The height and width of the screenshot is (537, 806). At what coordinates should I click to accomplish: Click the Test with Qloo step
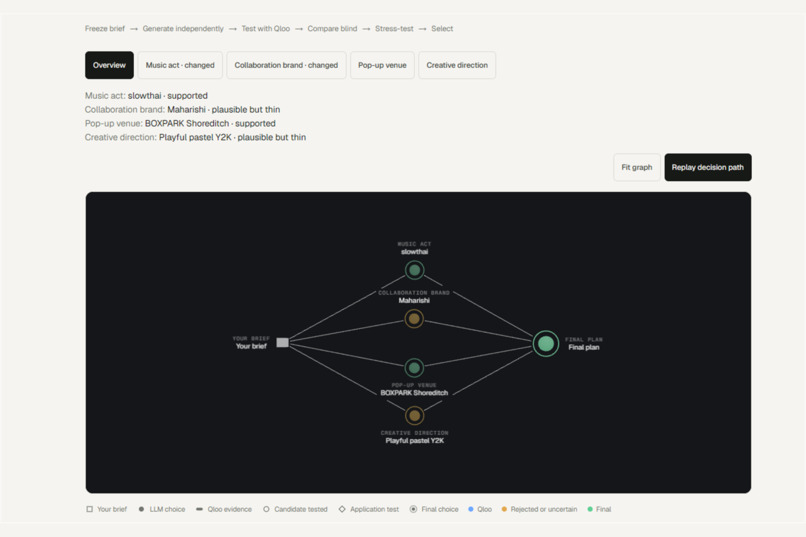click(266, 29)
